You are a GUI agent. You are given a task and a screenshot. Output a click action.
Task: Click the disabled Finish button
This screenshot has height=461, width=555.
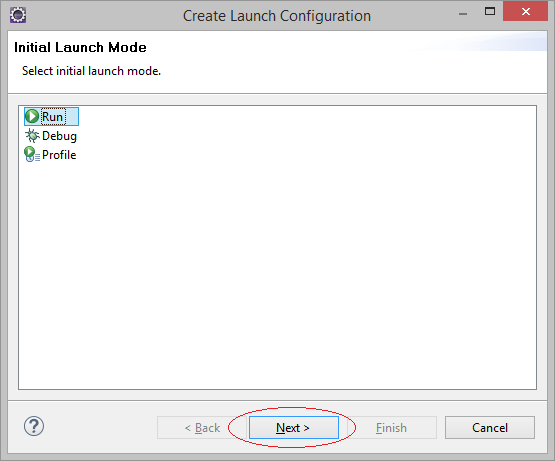click(391, 427)
